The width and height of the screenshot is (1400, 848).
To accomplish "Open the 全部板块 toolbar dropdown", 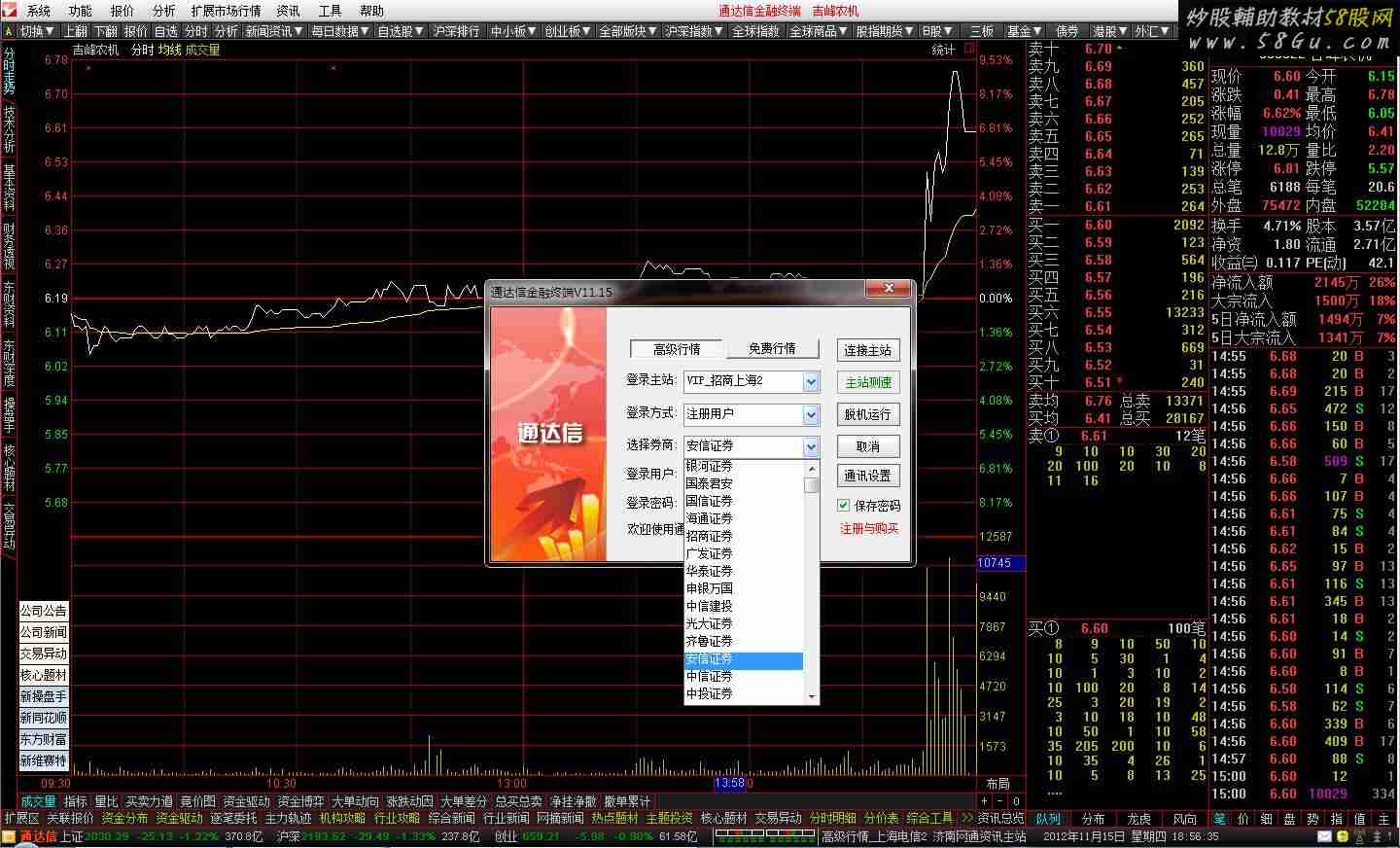I will click(x=628, y=31).
